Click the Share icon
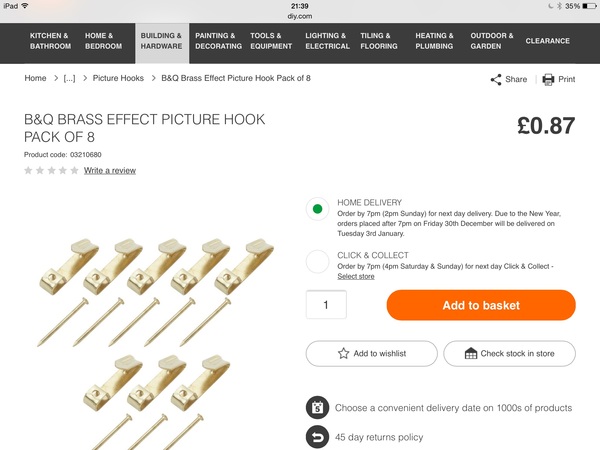600x450 pixels. pos(496,79)
